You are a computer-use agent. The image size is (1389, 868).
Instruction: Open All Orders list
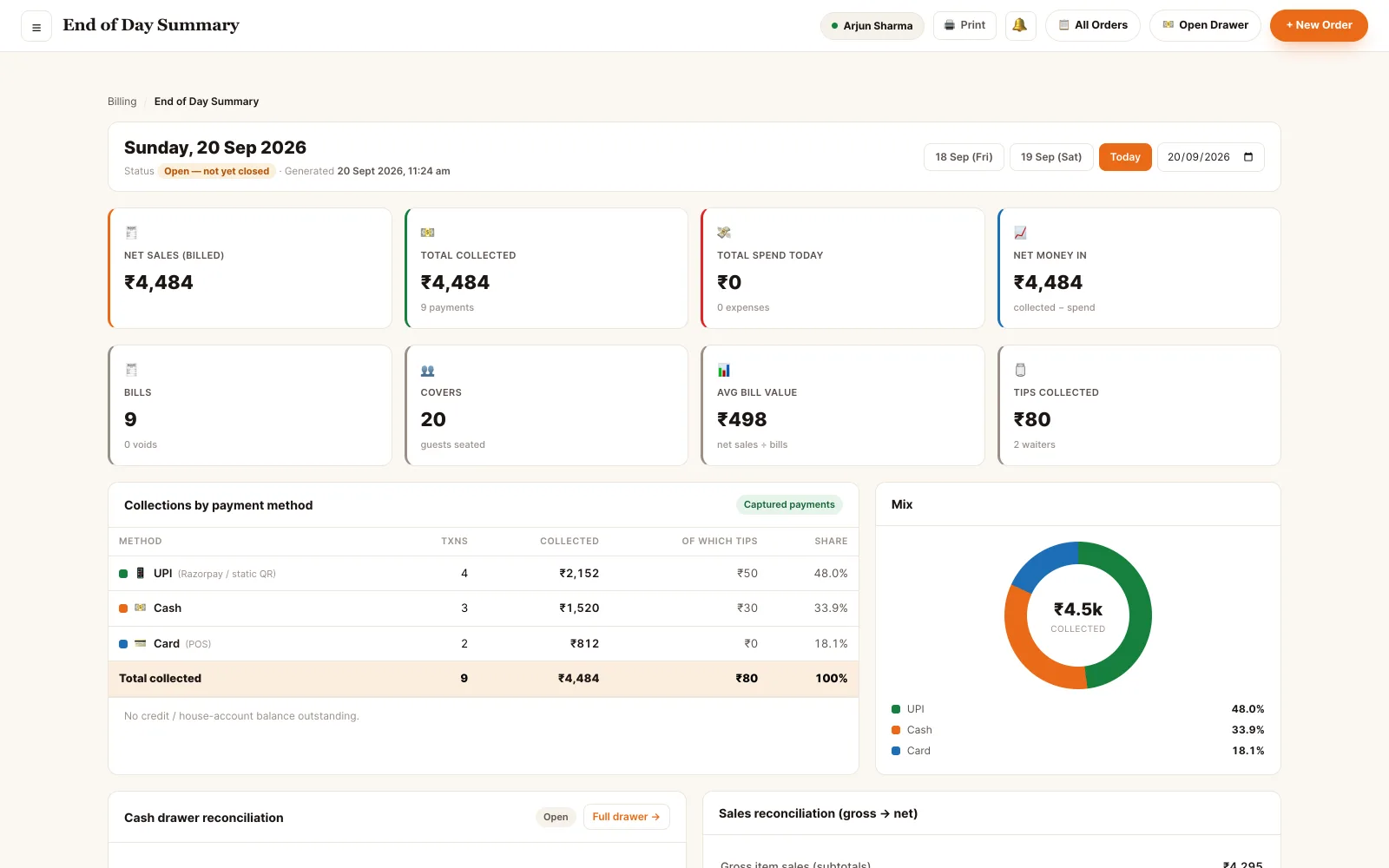click(1093, 25)
